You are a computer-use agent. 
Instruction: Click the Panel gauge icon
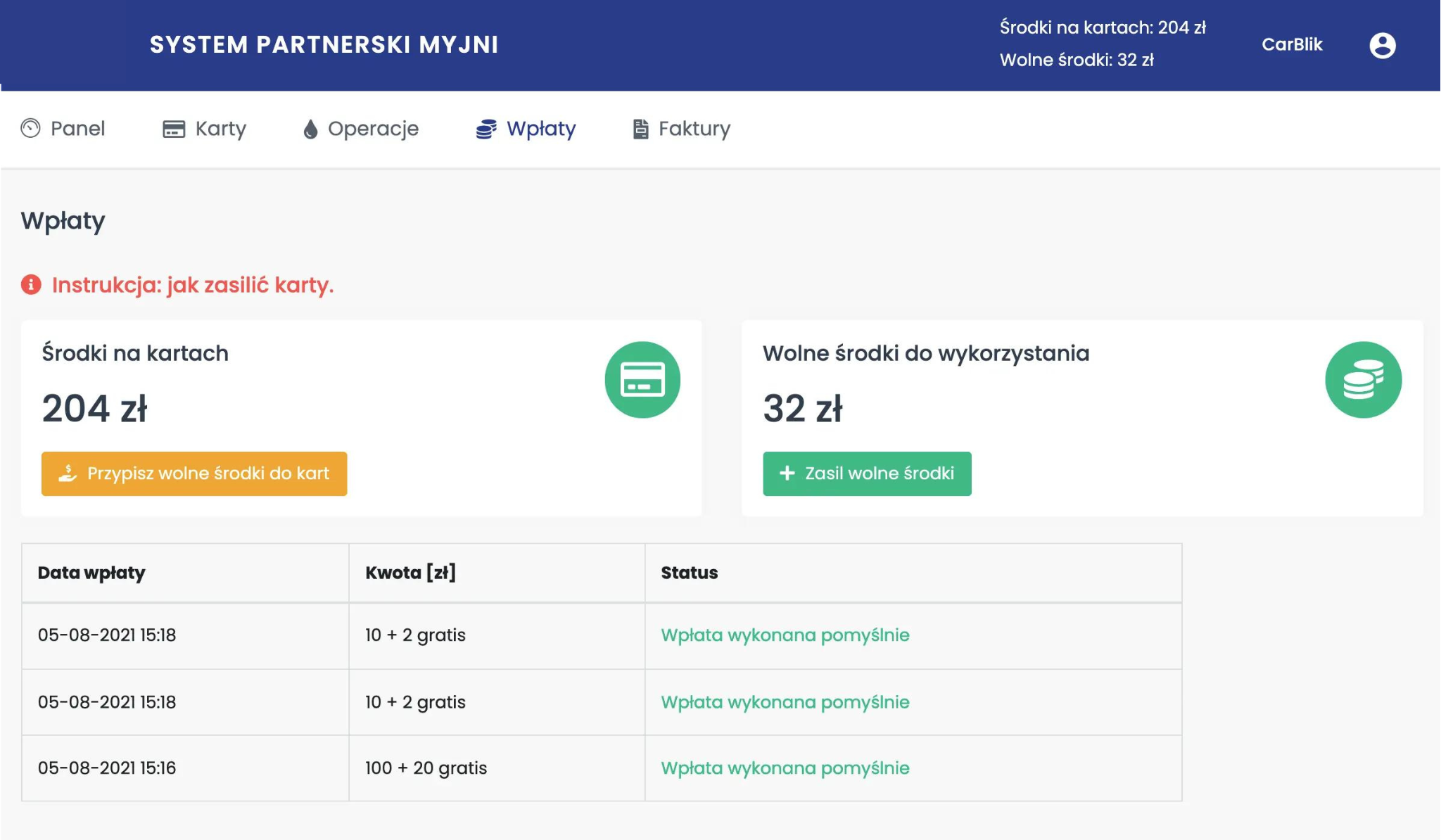click(30, 128)
